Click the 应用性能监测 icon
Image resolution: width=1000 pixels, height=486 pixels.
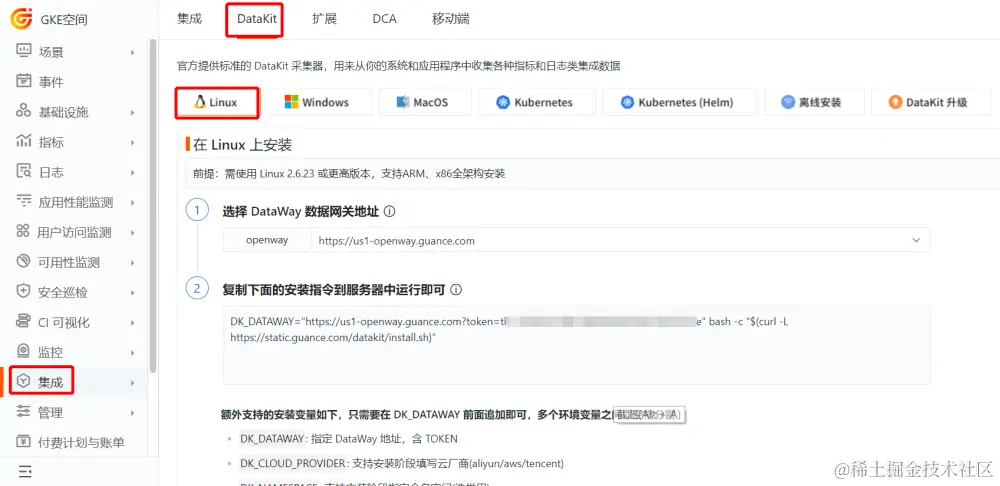coord(24,202)
